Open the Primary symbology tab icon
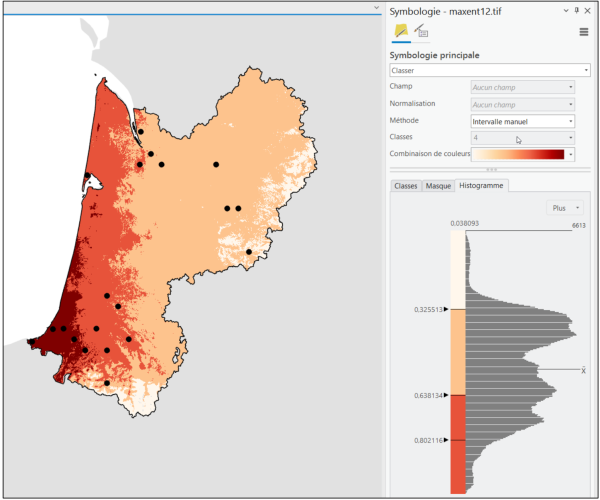 coord(401,32)
